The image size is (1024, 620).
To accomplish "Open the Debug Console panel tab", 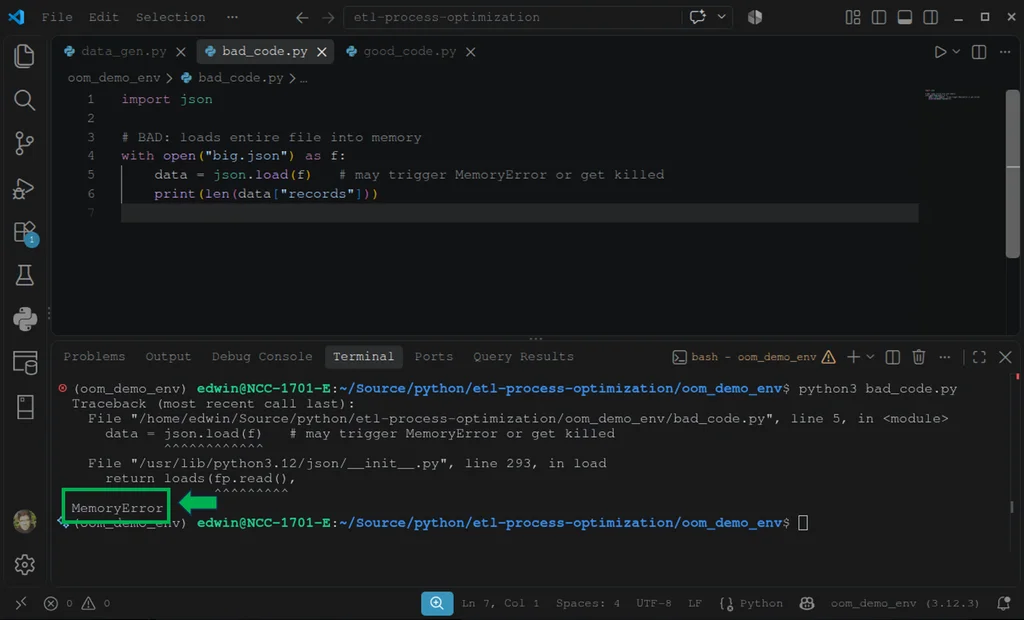I will pos(262,357).
